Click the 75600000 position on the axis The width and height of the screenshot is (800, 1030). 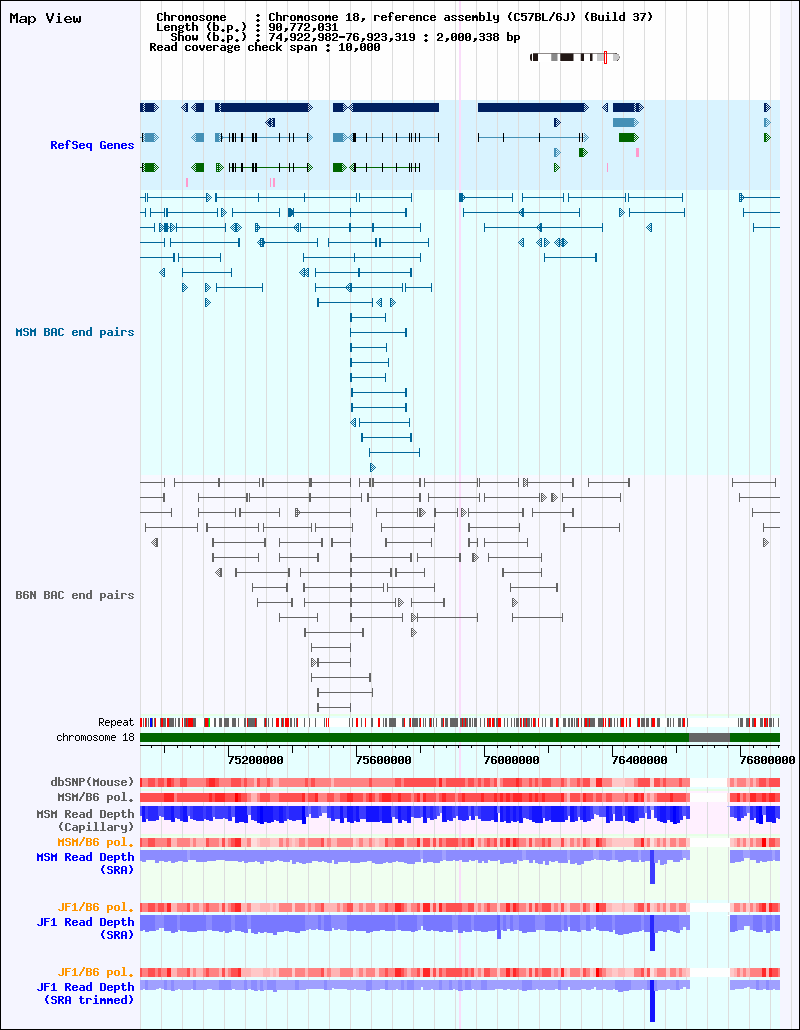click(x=384, y=760)
